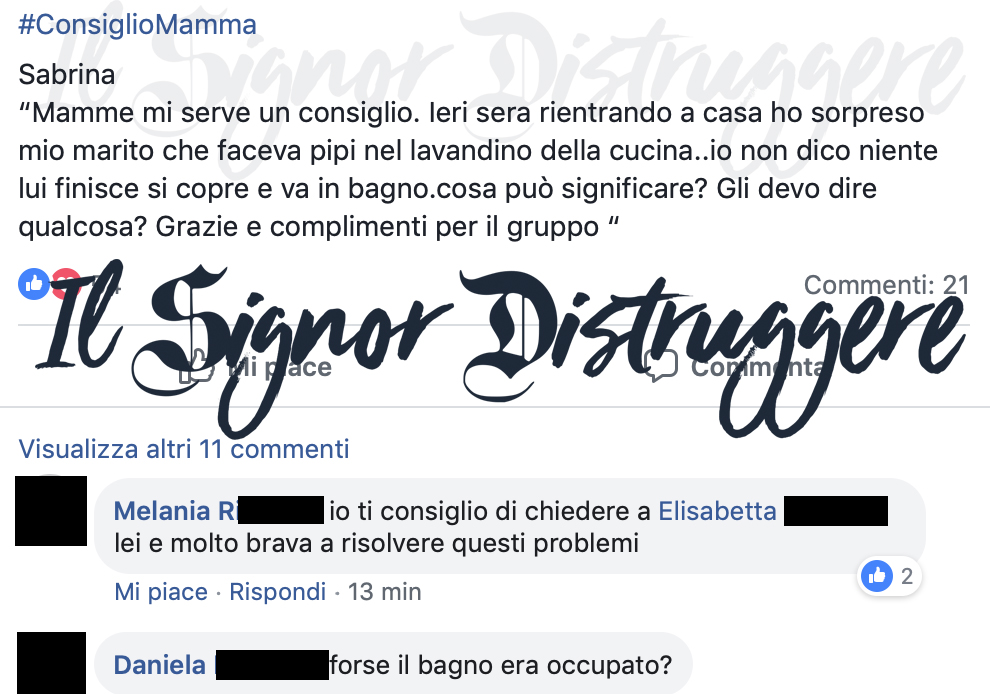Click Daniela's blacked-out profile picture
990x694 pixels.
51,663
